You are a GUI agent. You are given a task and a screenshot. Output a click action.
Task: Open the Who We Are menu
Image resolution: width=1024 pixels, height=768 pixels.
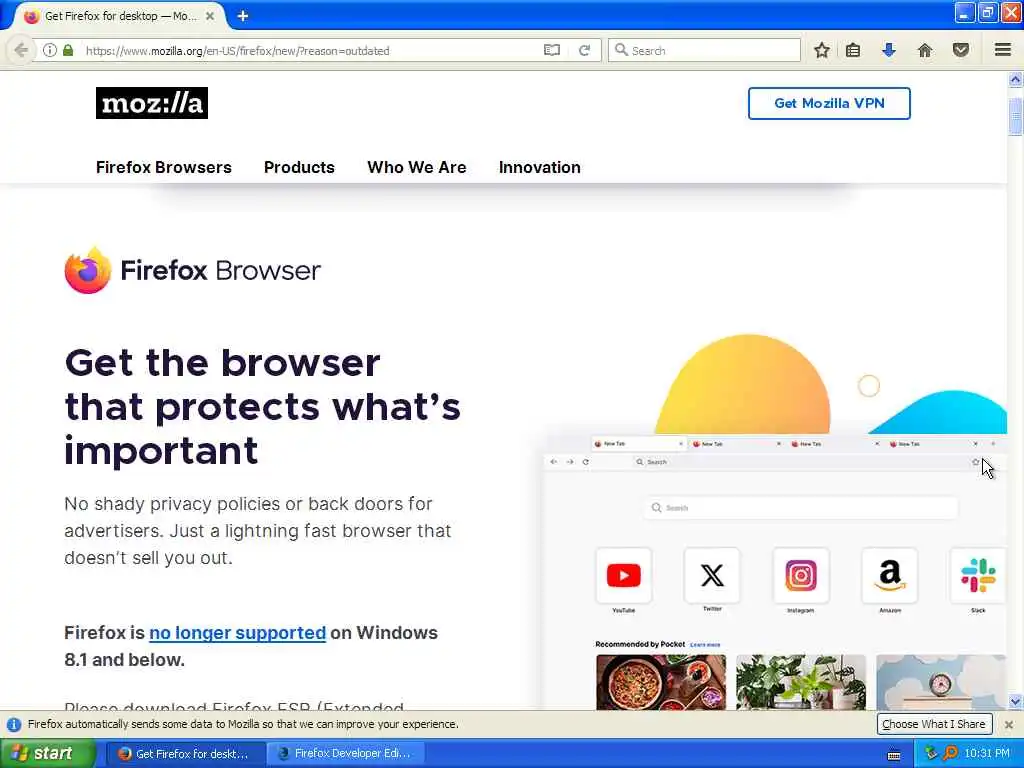point(417,167)
